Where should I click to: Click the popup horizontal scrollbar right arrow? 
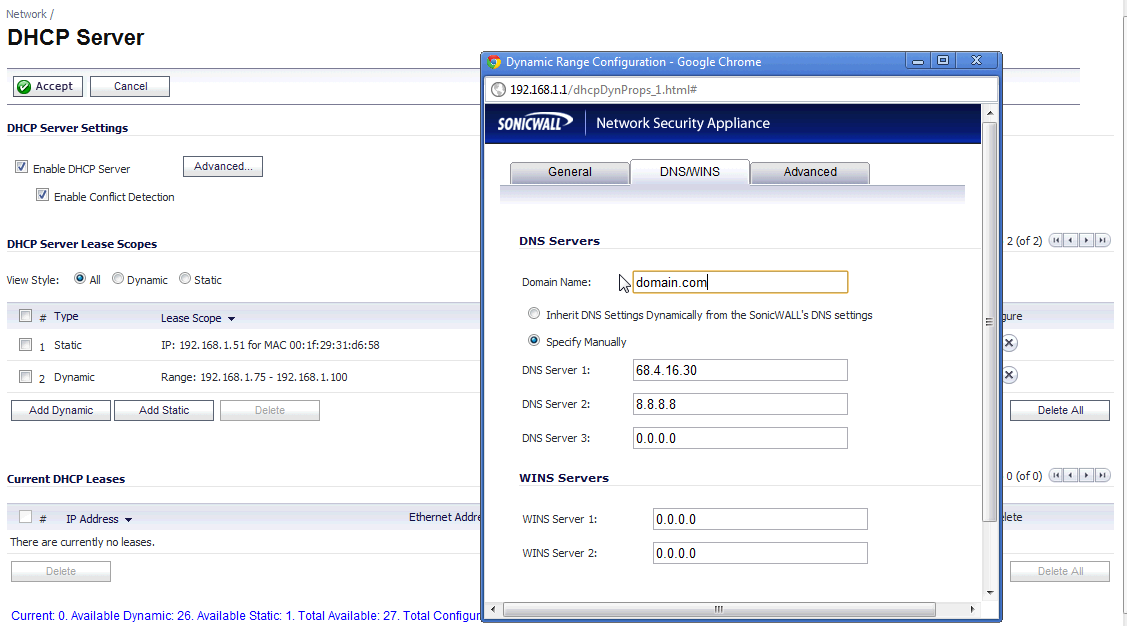click(x=972, y=609)
